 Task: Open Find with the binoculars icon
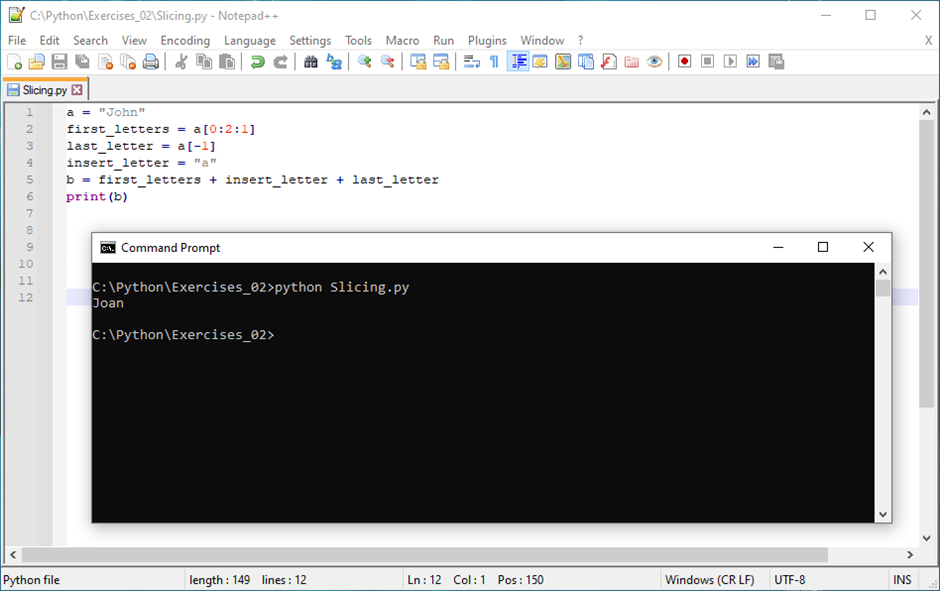pos(311,62)
